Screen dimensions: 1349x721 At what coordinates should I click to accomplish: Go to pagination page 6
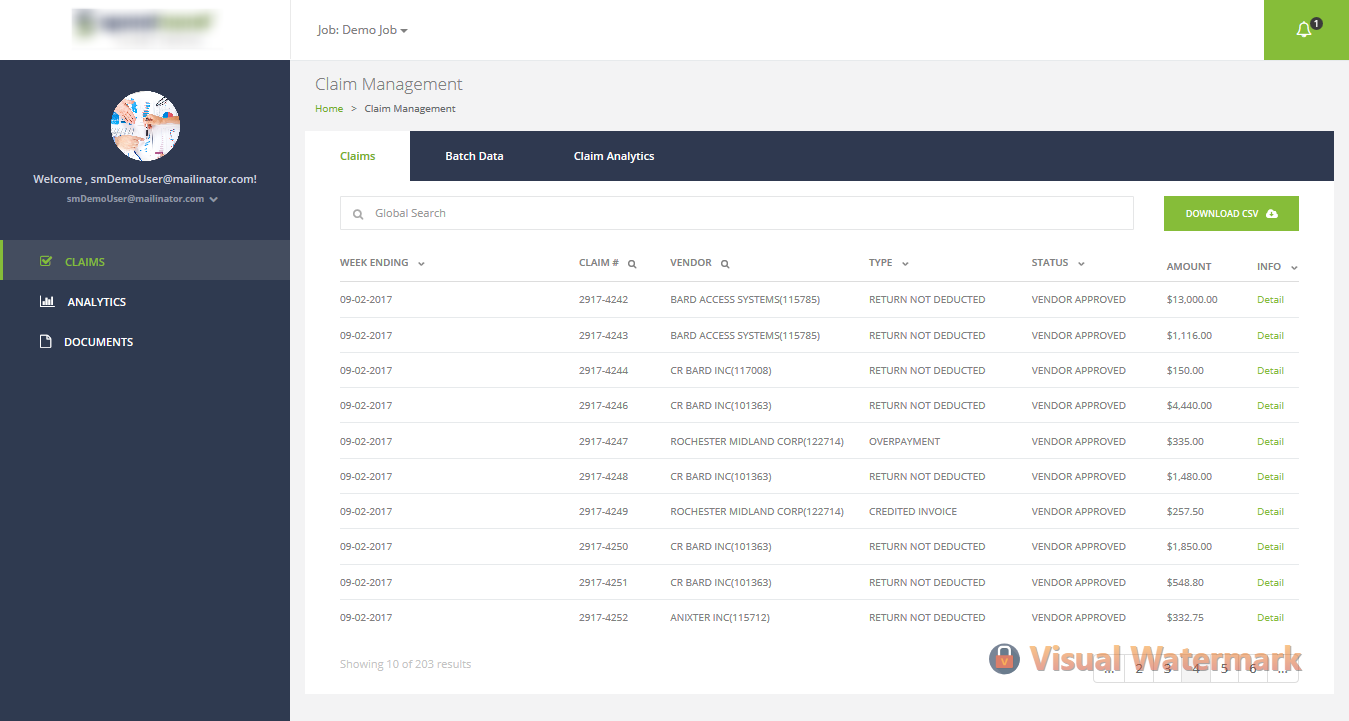(x=1253, y=669)
